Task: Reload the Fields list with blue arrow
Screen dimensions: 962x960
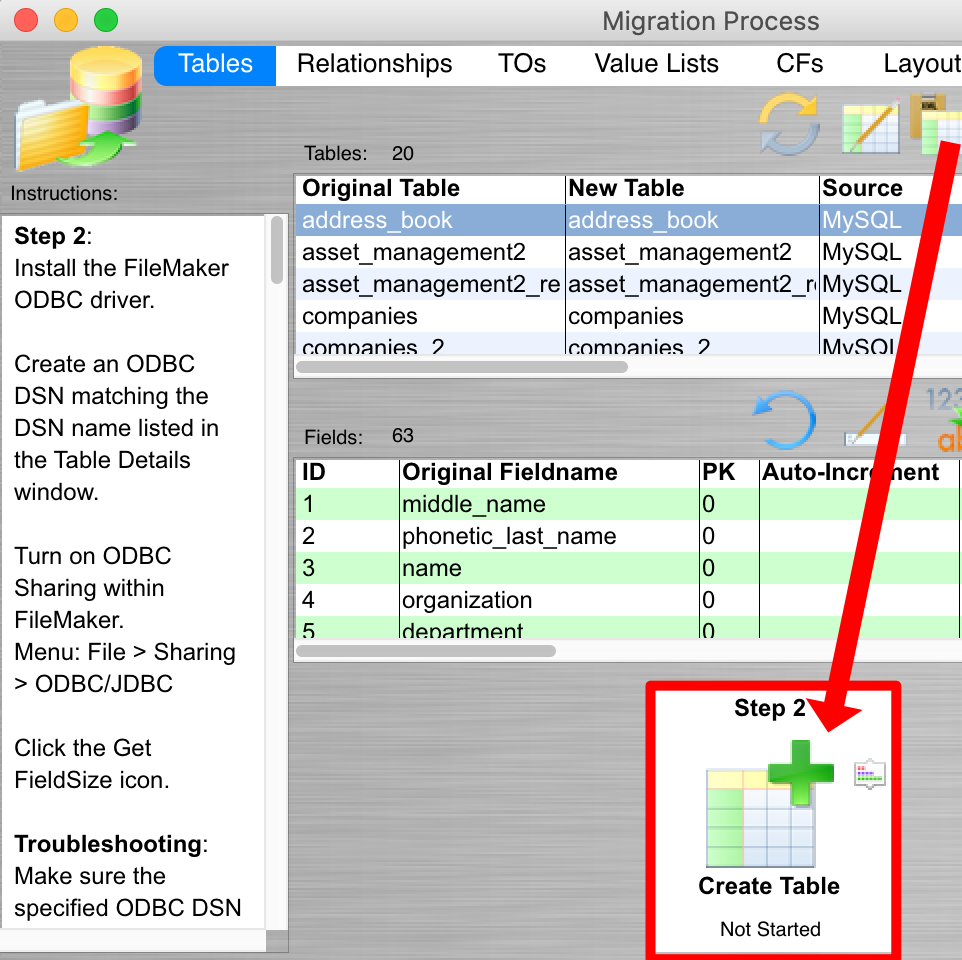Action: pyautogui.click(x=785, y=420)
